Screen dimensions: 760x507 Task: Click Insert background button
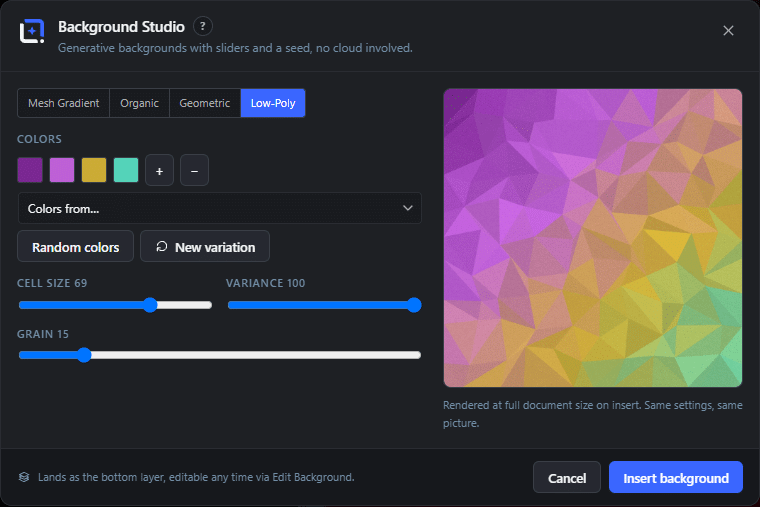pos(676,478)
